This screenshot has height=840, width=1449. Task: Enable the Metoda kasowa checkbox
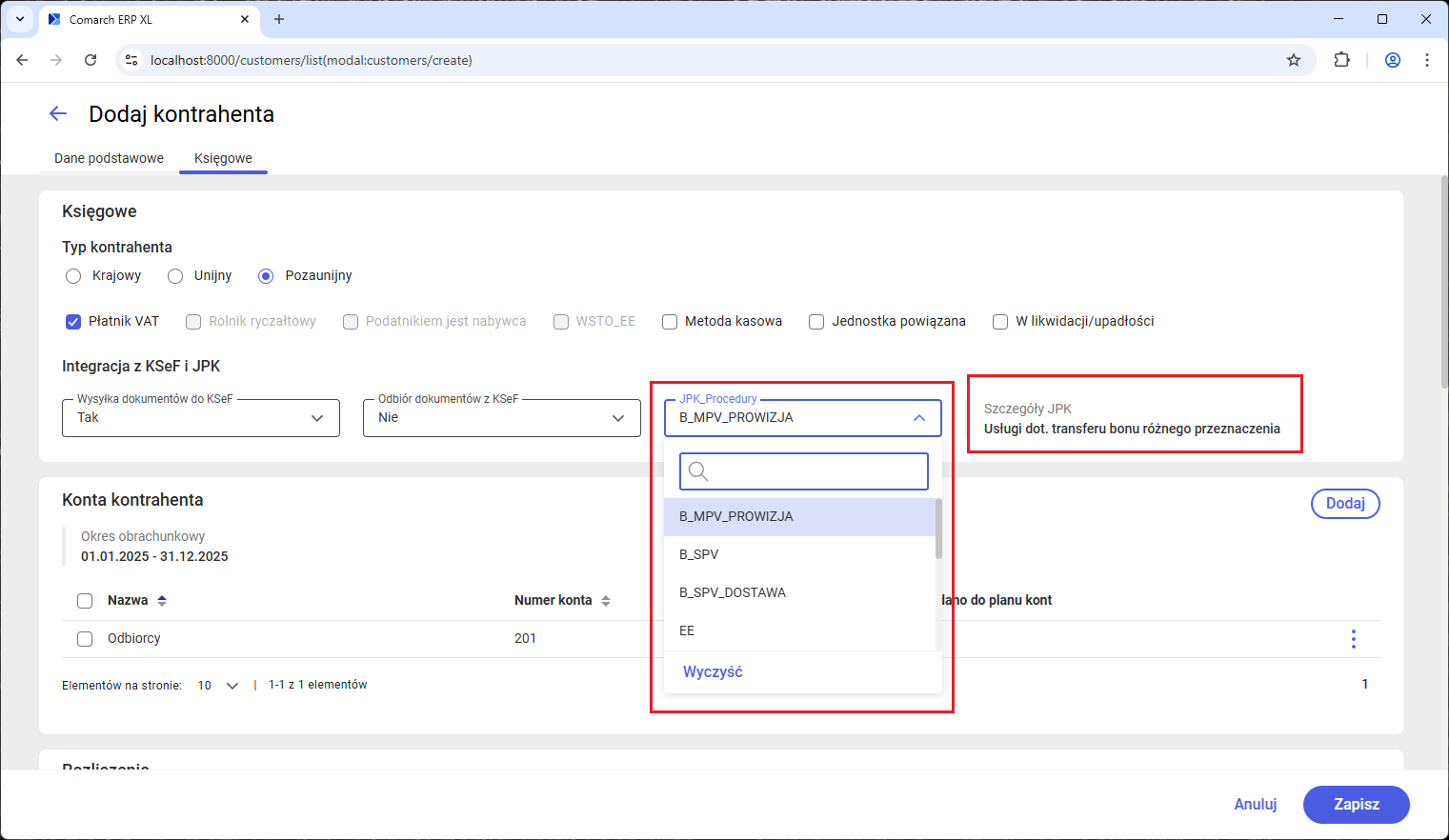(x=670, y=322)
